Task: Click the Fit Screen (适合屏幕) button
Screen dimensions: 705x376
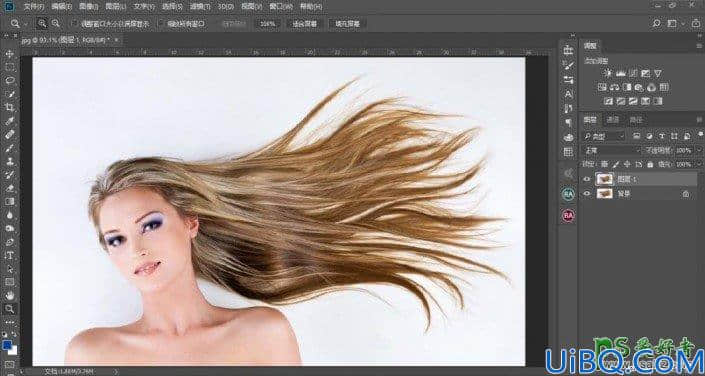Action: (x=304, y=24)
